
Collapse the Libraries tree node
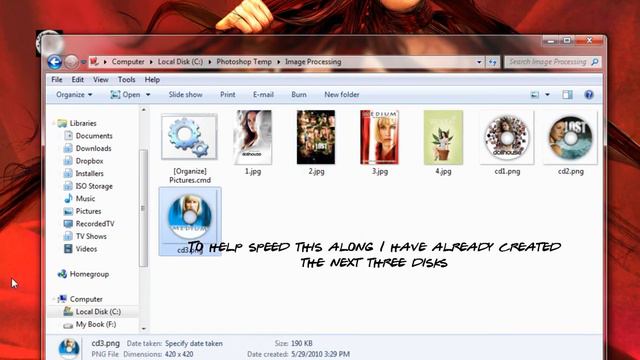coord(53,123)
